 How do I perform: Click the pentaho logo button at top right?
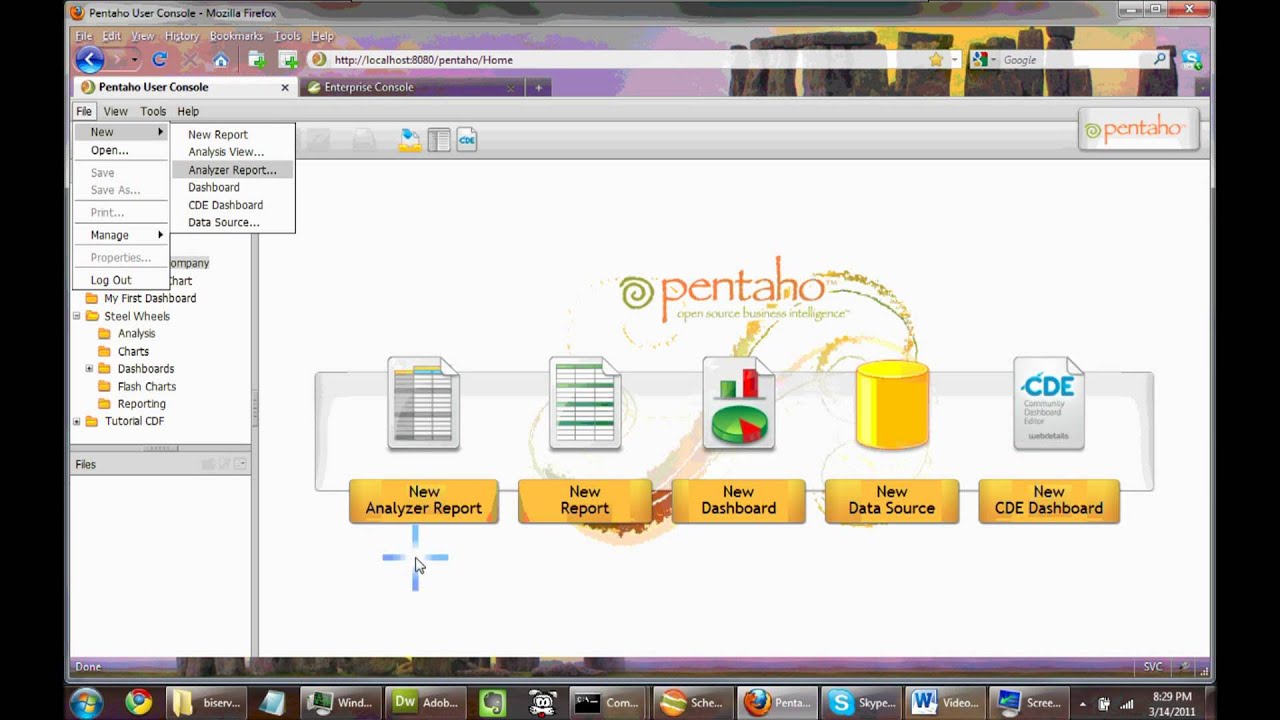1138,129
